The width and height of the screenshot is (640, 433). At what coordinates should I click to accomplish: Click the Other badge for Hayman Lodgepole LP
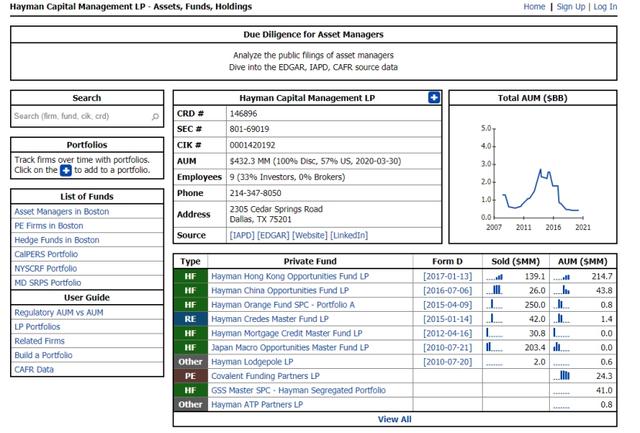click(x=191, y=362)
